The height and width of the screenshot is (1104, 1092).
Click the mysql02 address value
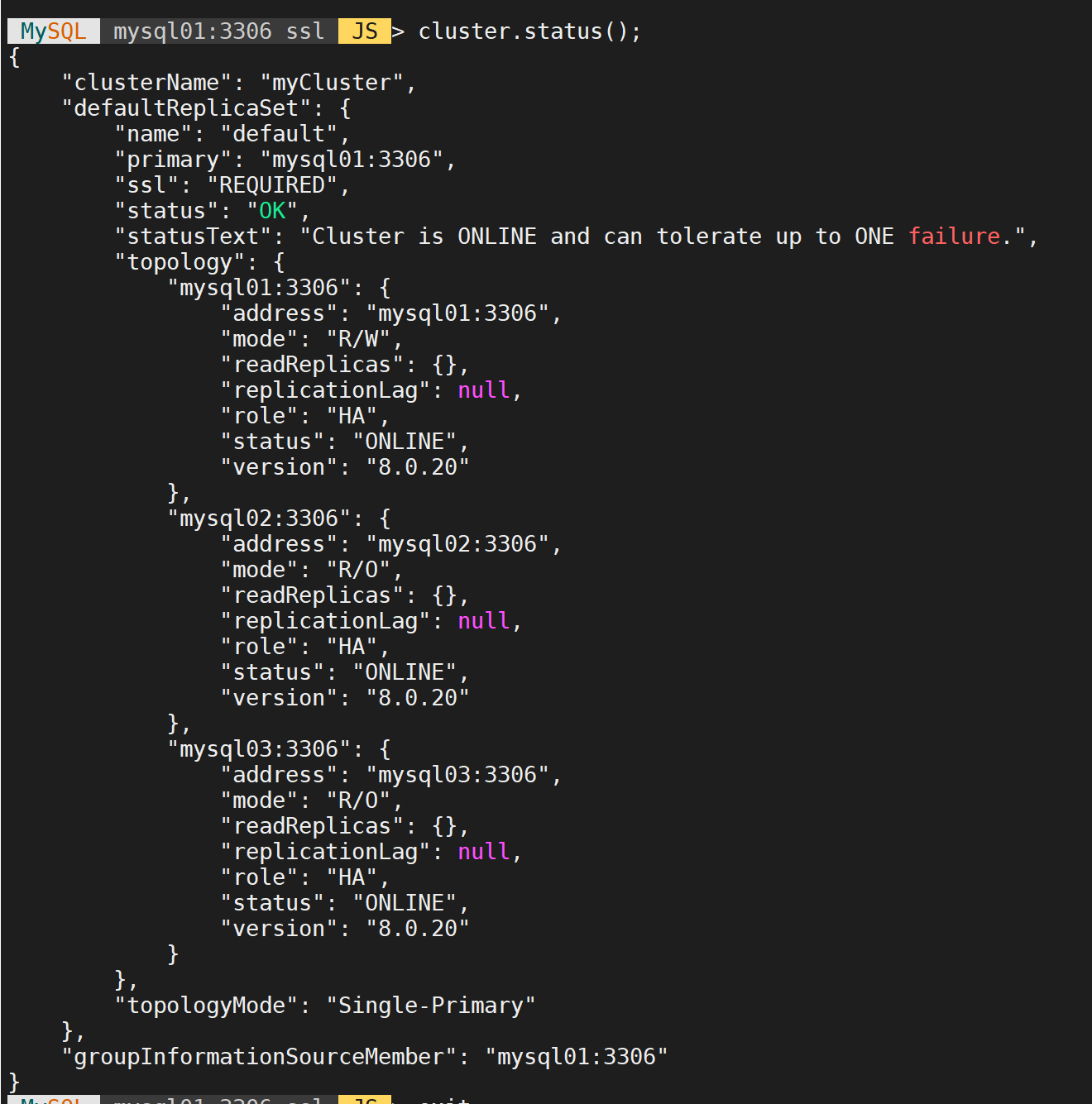(457, 544)
